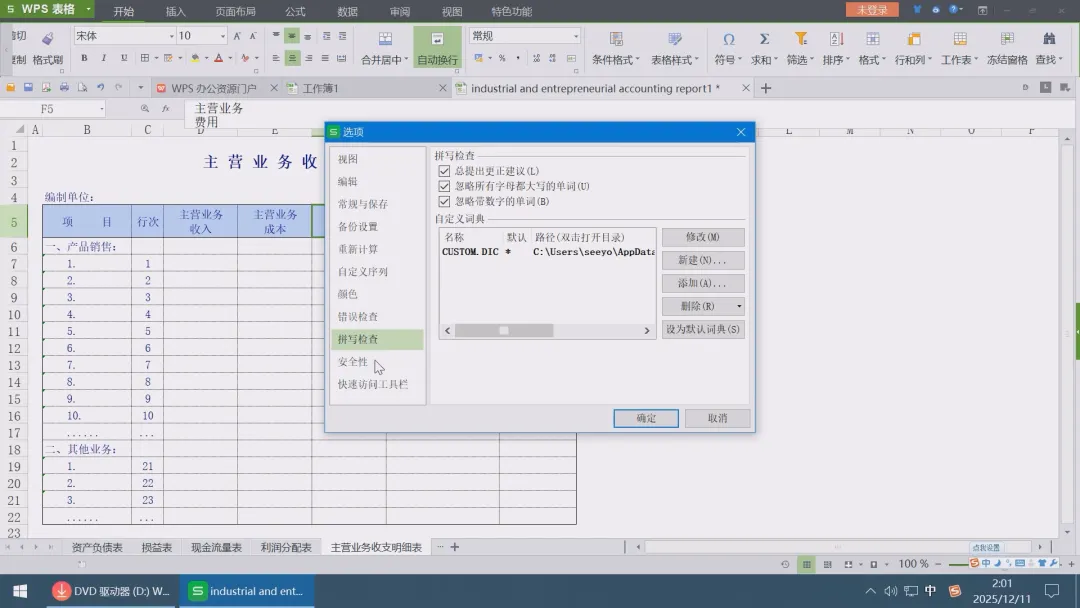Click the Table Style (表格样式) icon
This screenshot has height=608, width=1080.
pyautogui.click(x=675, y=39)
